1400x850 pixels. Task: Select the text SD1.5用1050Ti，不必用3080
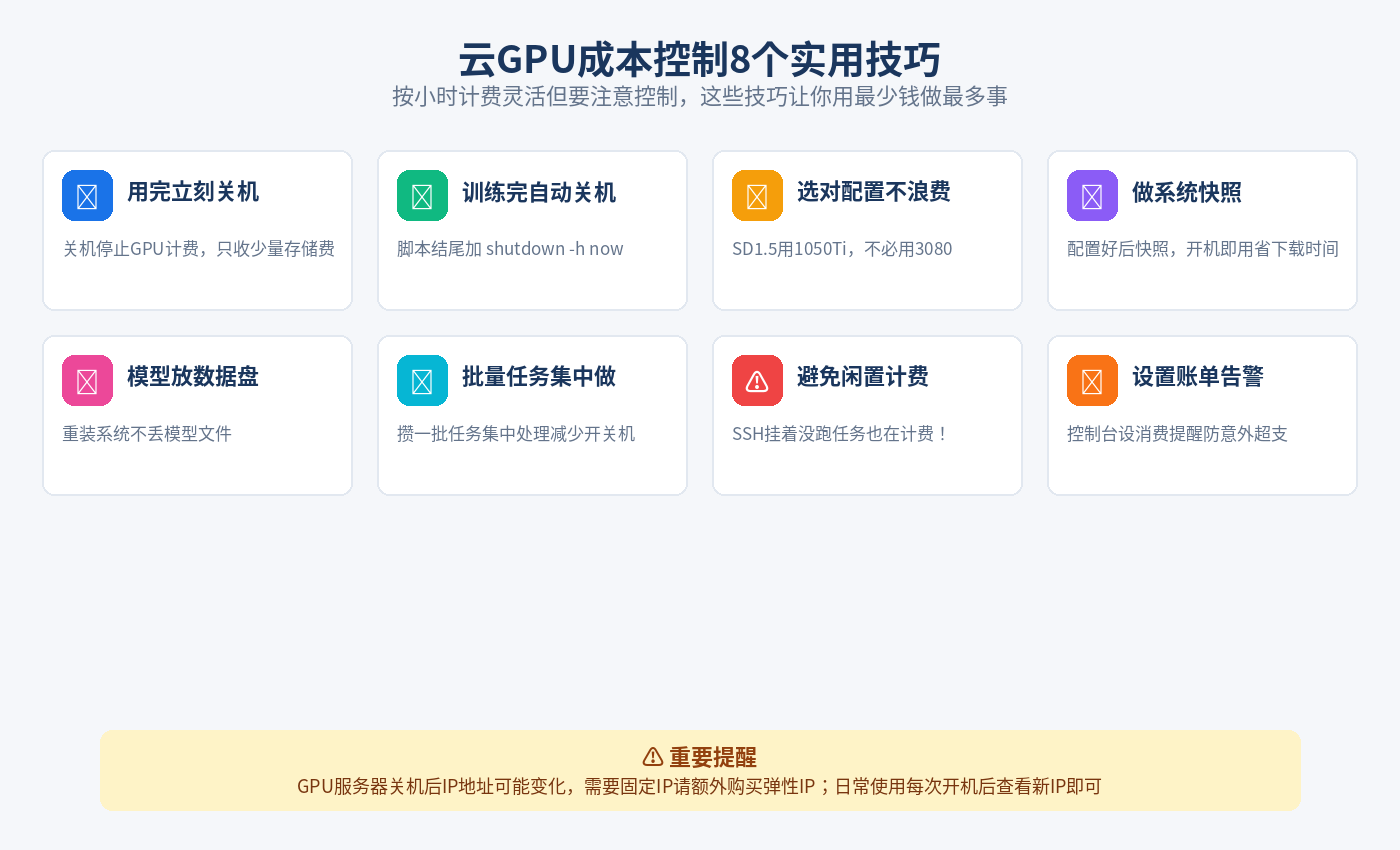coord(842,249)
